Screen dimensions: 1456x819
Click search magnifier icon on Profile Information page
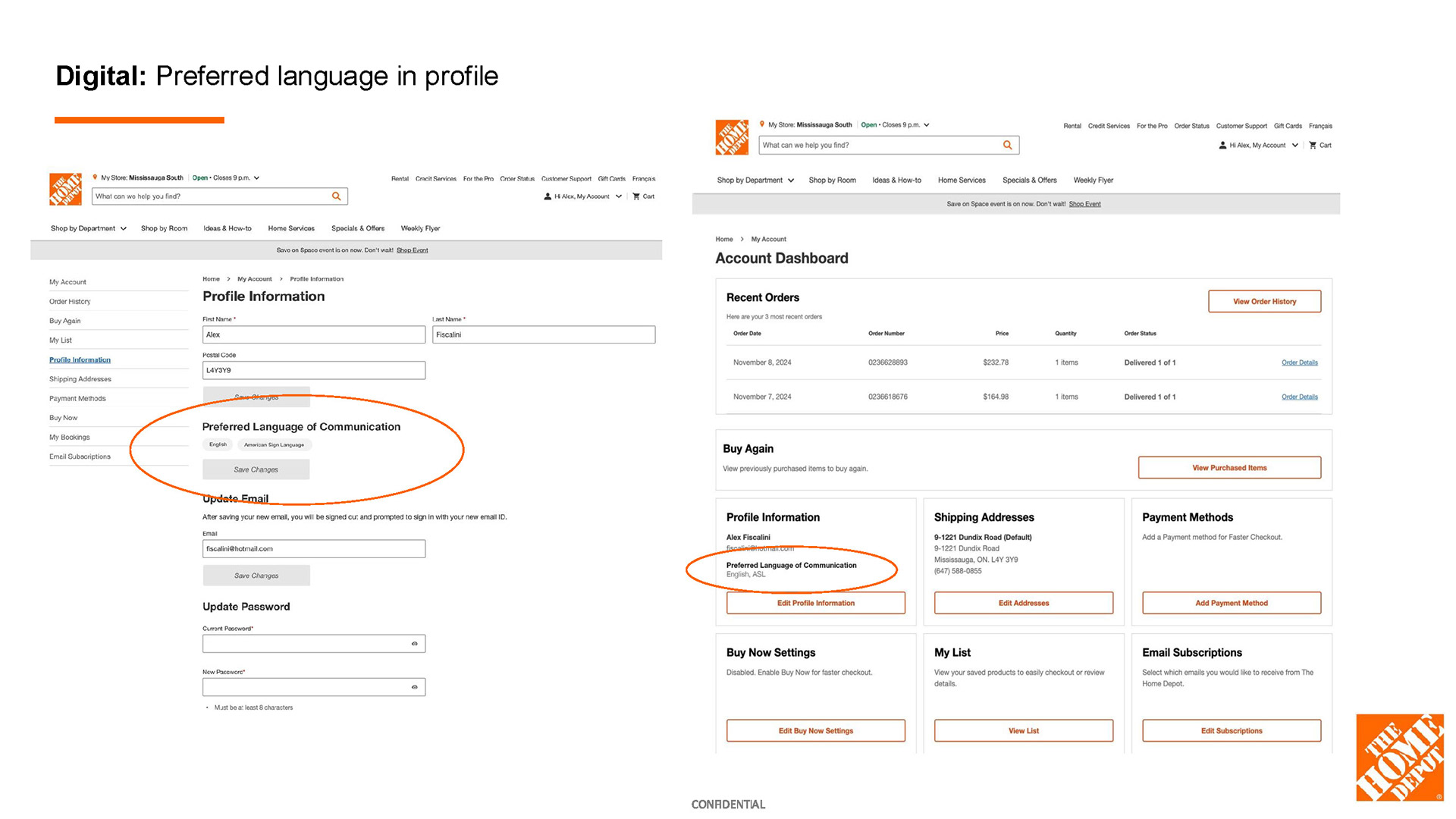(337, 196)
